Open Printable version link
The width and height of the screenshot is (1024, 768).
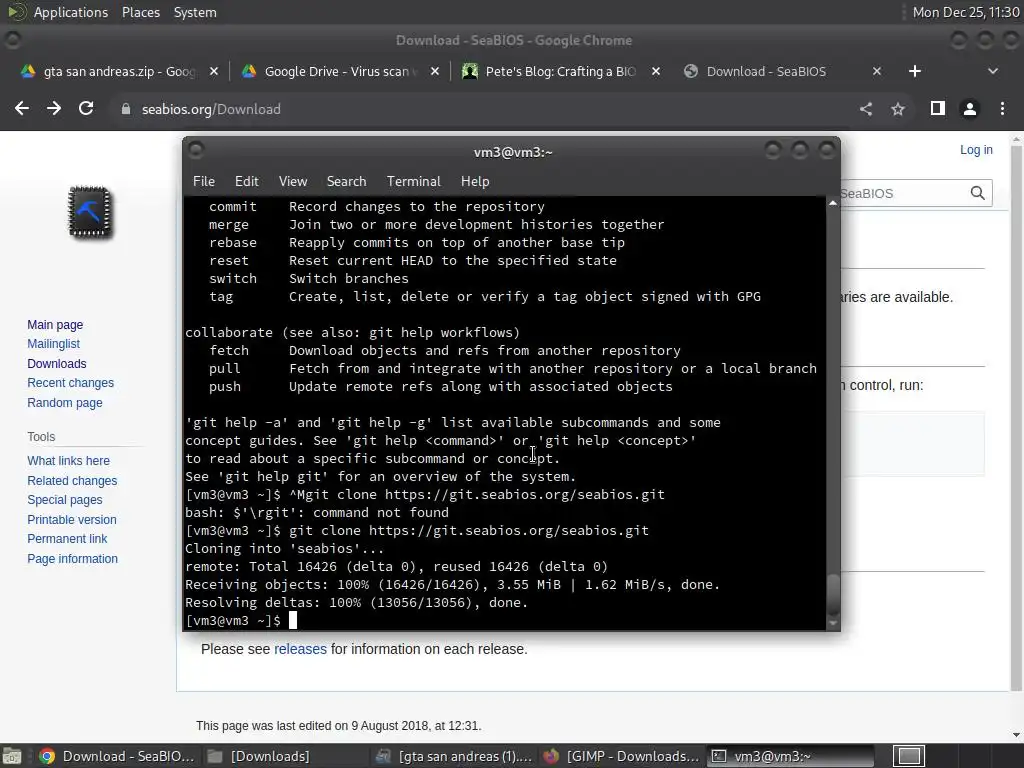[72, 520]
